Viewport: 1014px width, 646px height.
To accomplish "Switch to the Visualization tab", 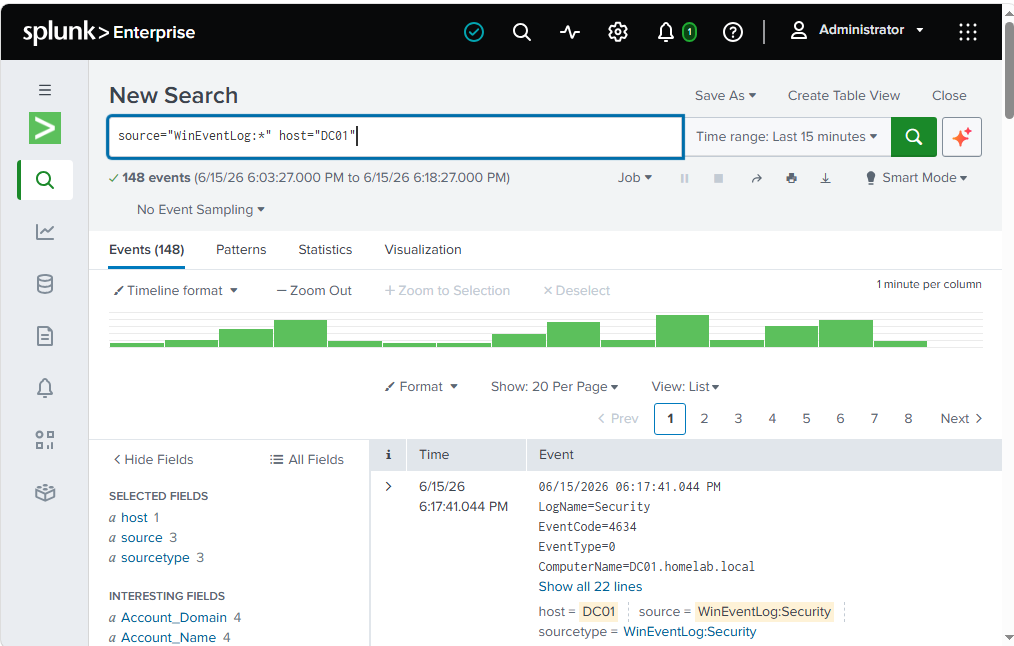I will click(x=423, y=250).
